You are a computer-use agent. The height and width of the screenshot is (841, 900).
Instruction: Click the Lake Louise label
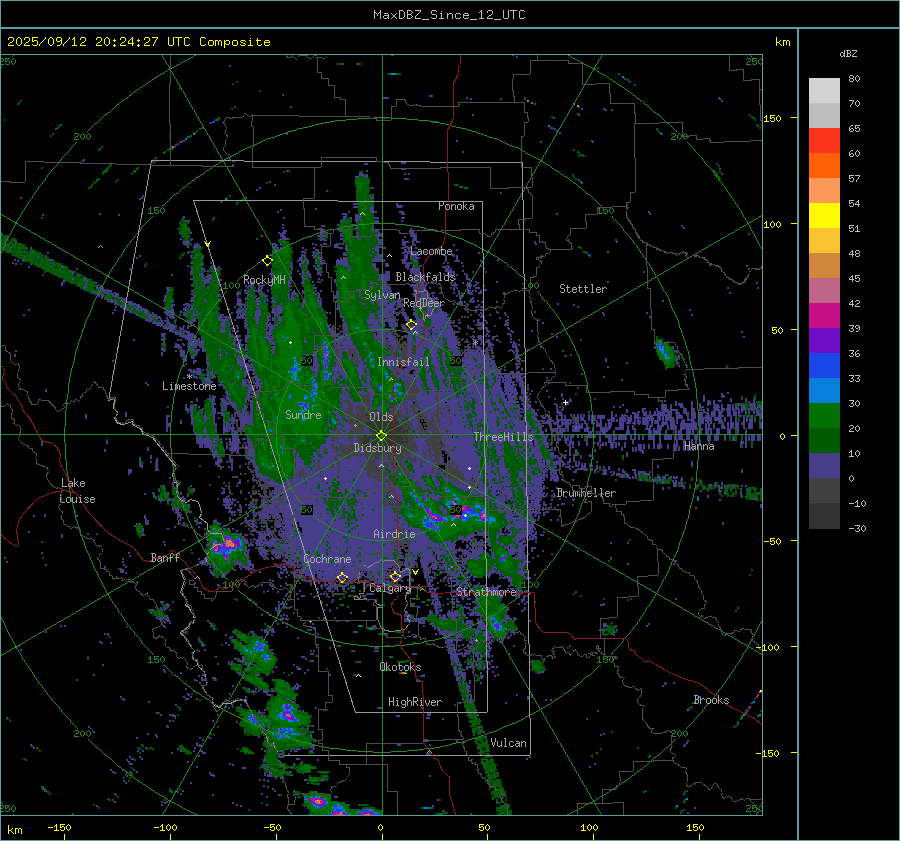click(x=77, y=491)
